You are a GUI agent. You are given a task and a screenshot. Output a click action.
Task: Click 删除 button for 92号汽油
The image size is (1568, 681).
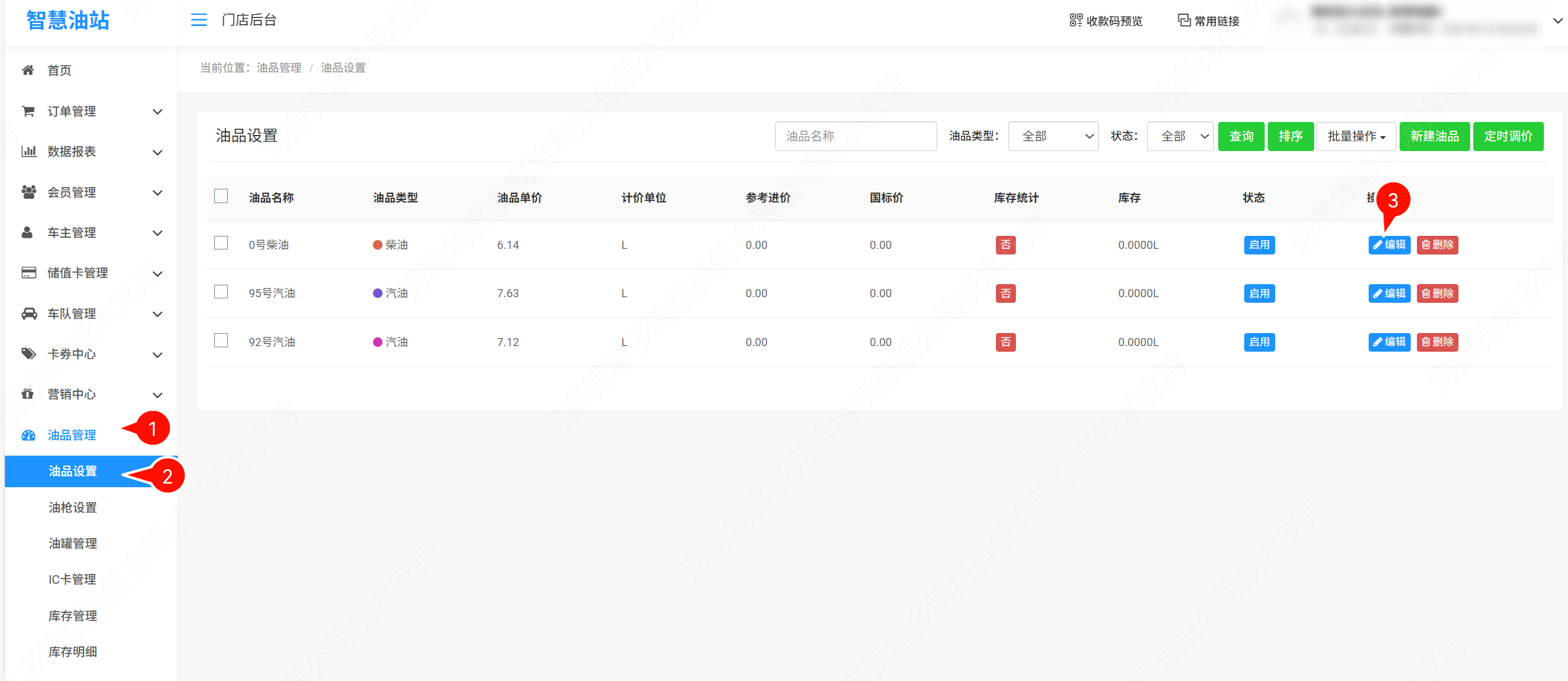[1437, 342]
